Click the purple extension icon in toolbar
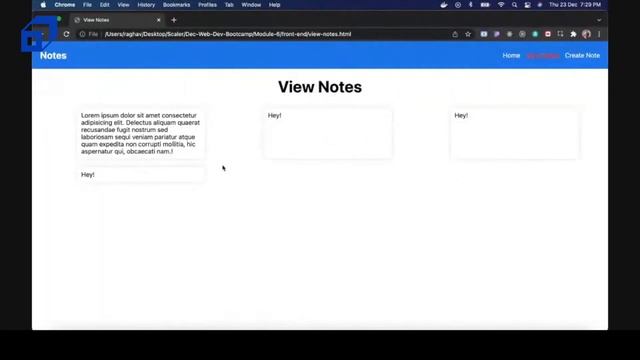 click(x=497, y=34)
